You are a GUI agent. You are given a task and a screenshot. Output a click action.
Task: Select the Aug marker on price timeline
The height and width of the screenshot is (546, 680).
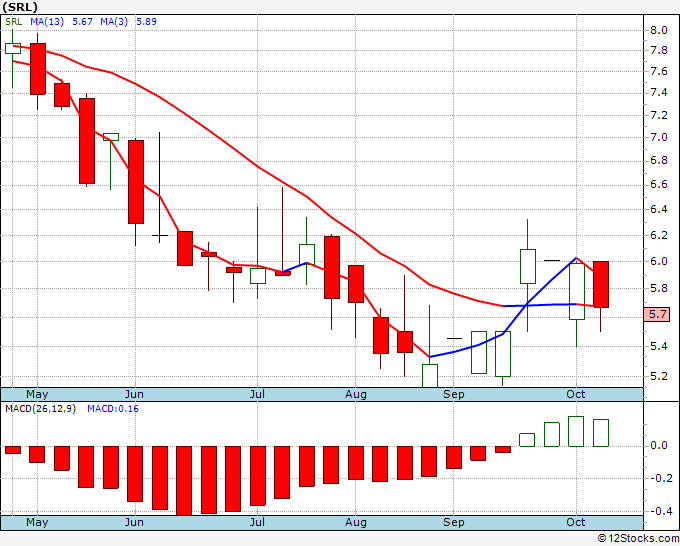(356, 394)
